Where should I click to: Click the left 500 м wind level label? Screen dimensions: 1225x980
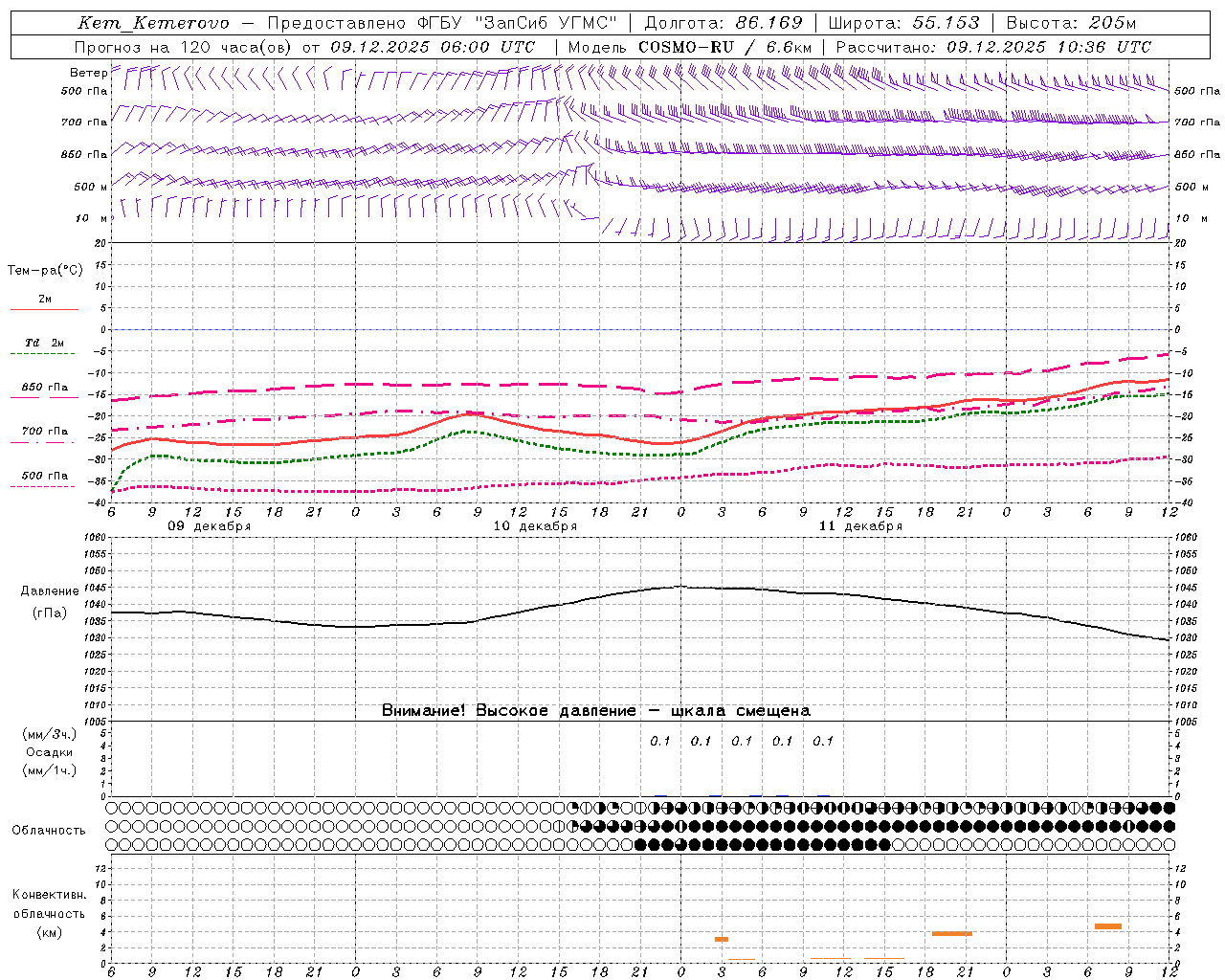(91, 187)
